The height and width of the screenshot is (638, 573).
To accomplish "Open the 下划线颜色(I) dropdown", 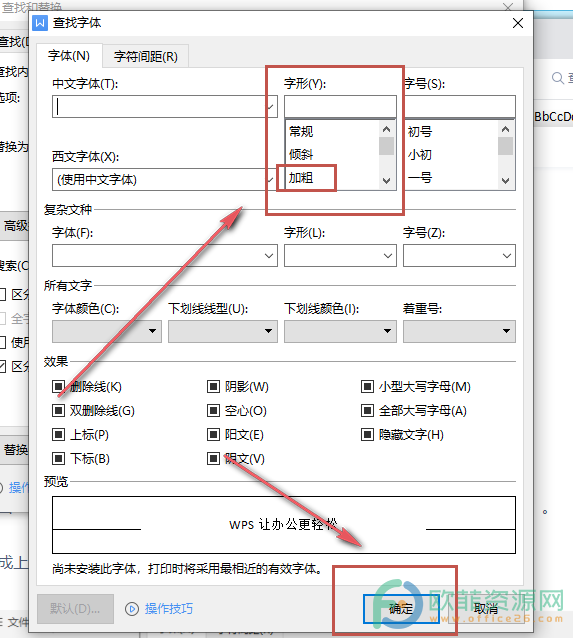I will click(340, 331).
